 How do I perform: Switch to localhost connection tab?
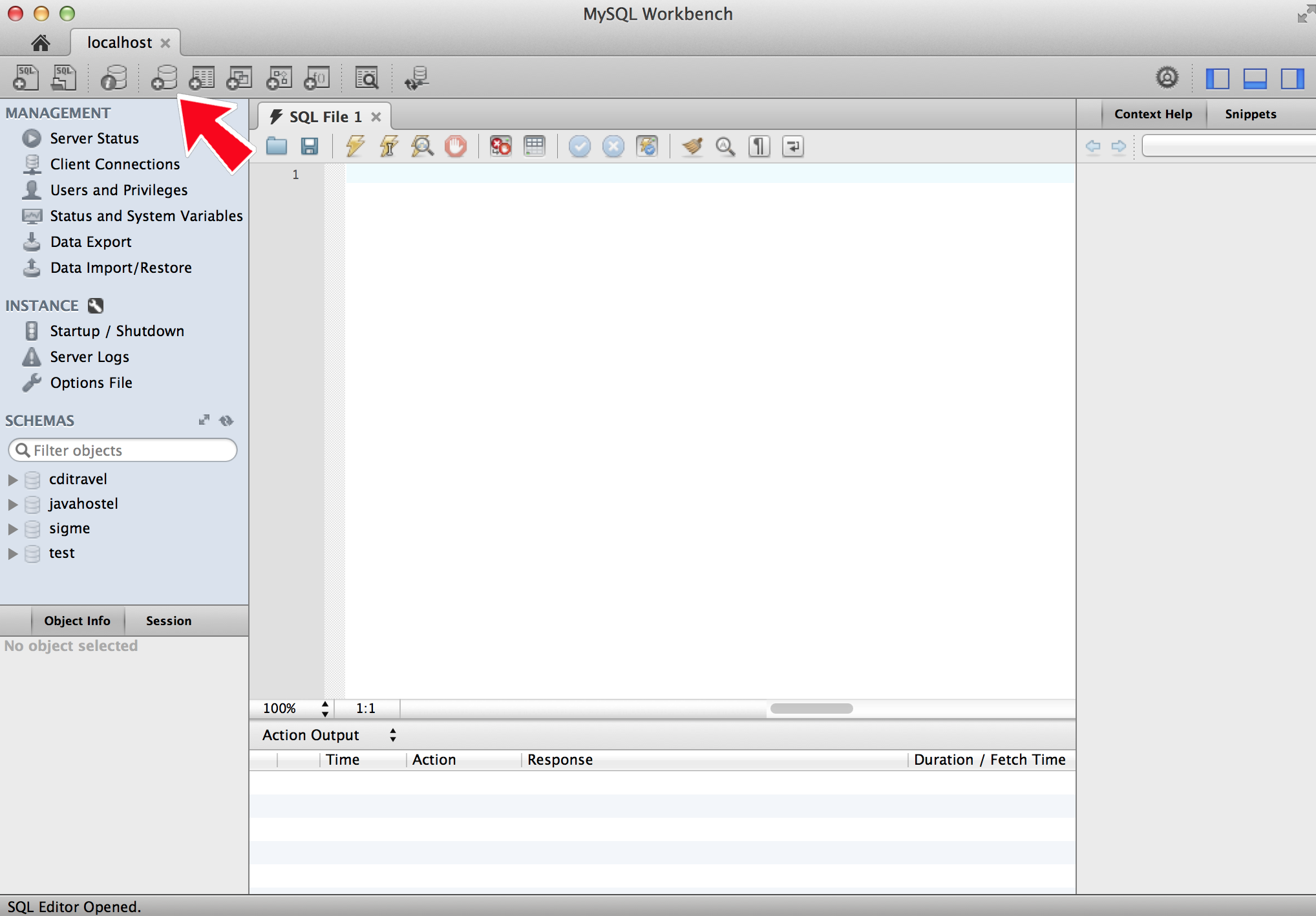point(120,43)
